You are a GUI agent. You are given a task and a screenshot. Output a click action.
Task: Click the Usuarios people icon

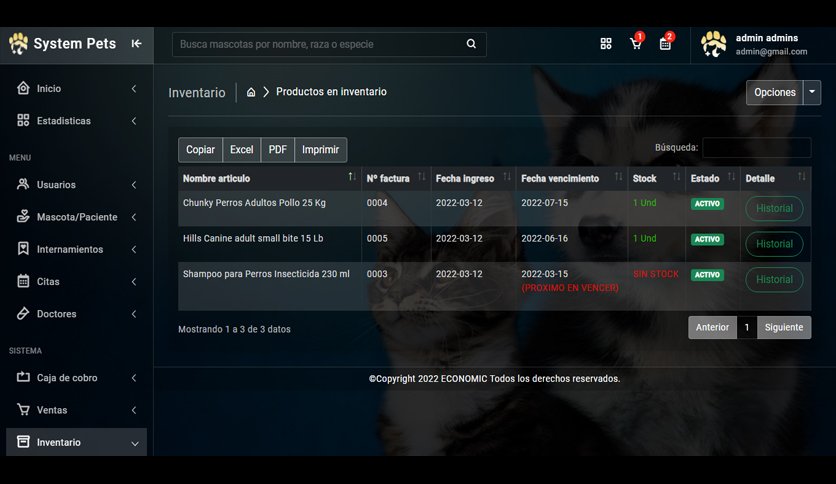(23, 184)
